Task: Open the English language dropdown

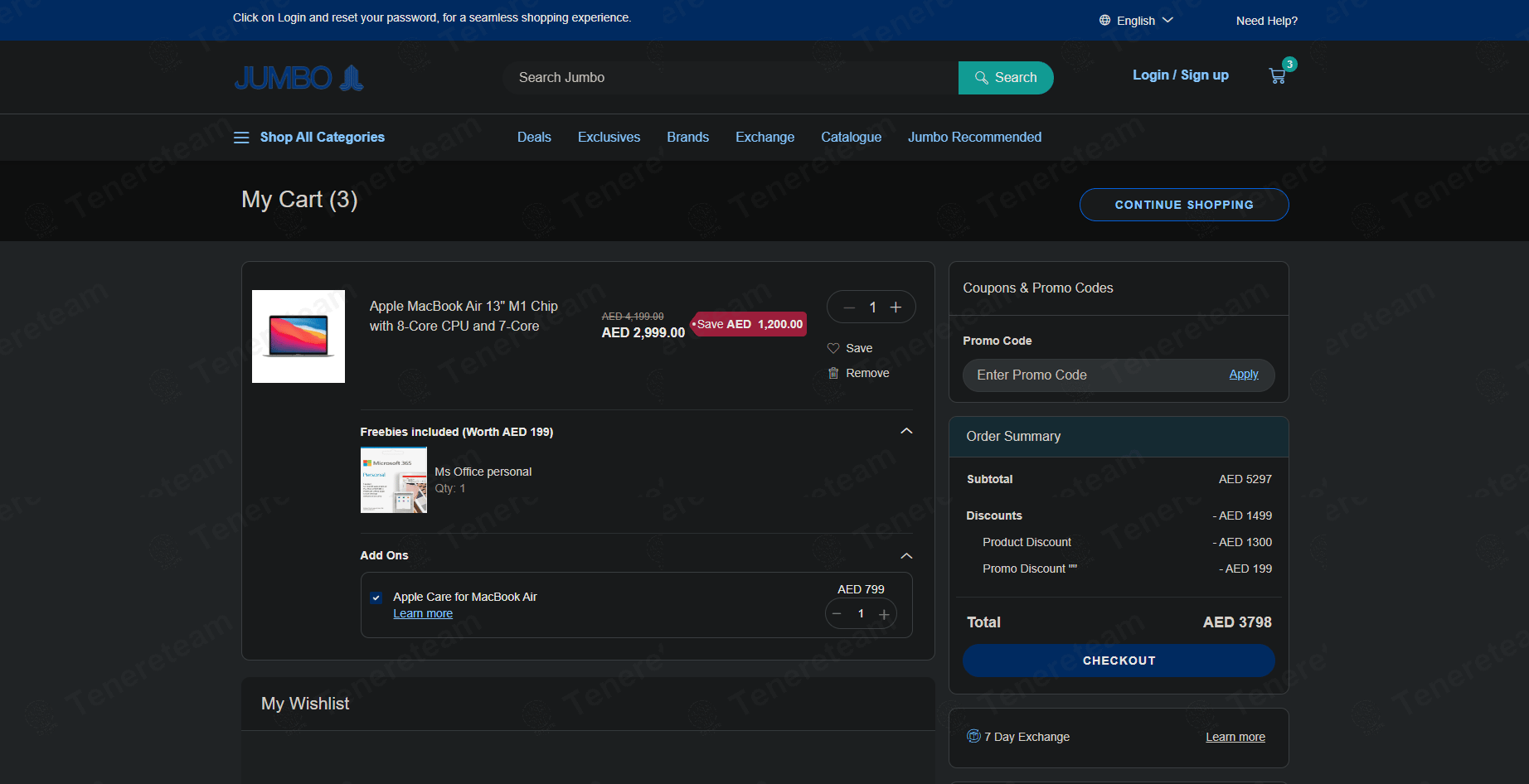Action: pyautogui.click(x=1144, y=21)
